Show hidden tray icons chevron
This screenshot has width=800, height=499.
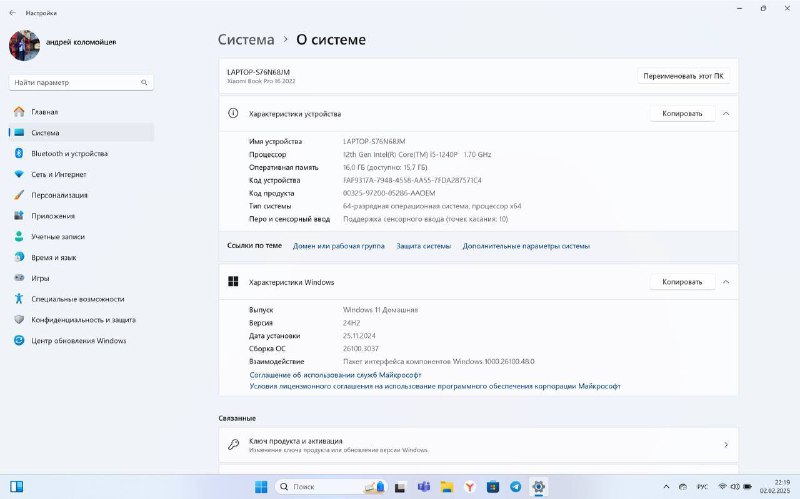pyautogui.click(x=666, y=487)
